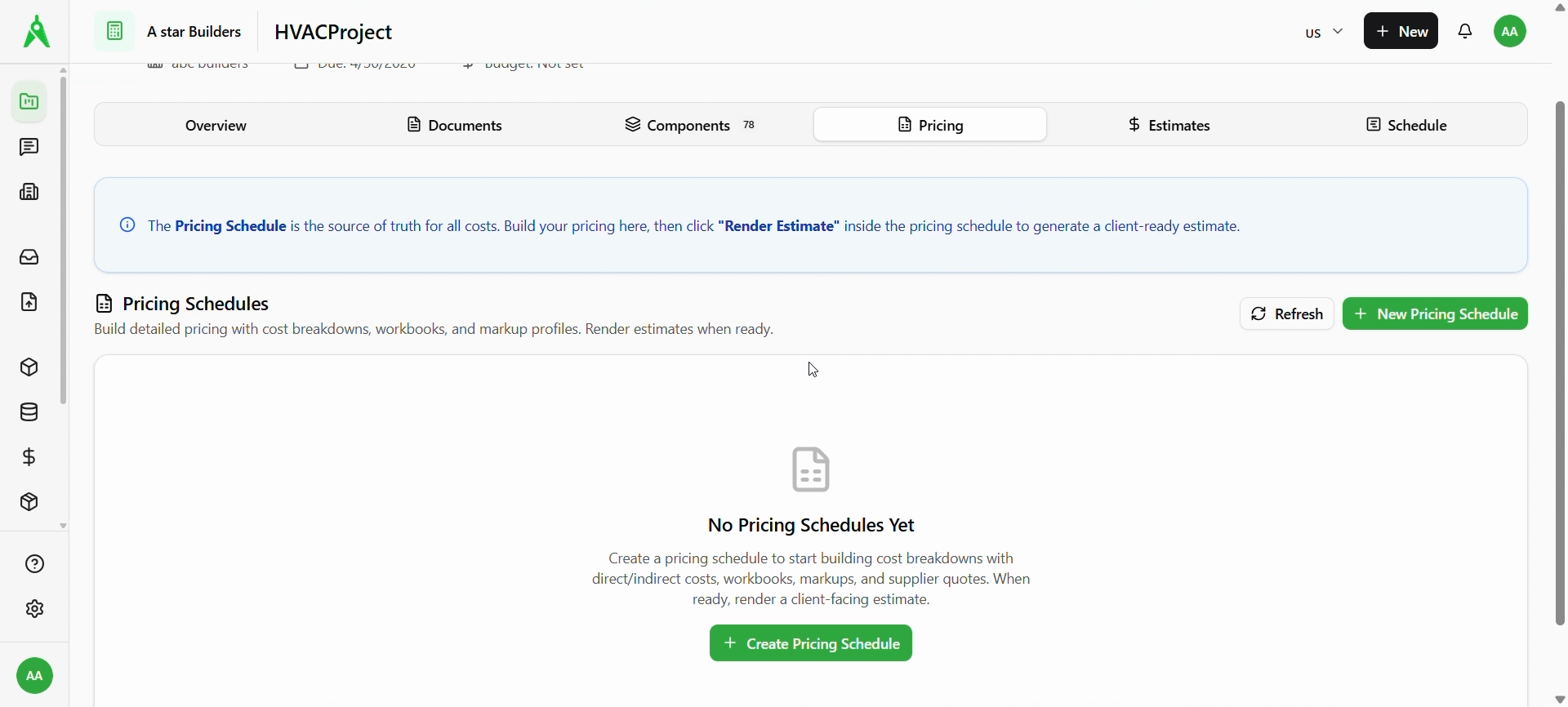Open settings gear in sidebar
1568x707 pixels.
pos(34,610)
